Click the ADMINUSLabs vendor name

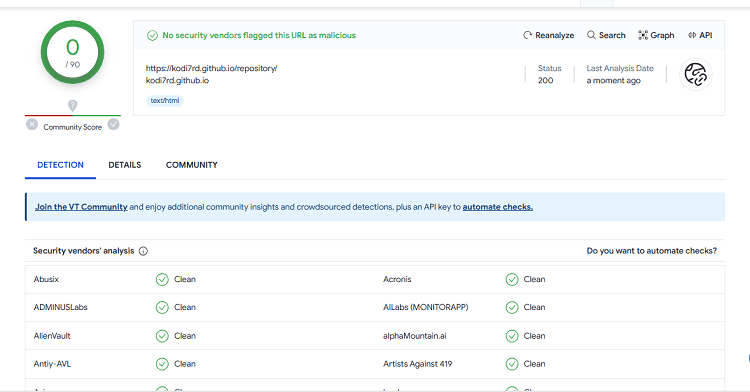pyautogui.click(x=61, y=307)
